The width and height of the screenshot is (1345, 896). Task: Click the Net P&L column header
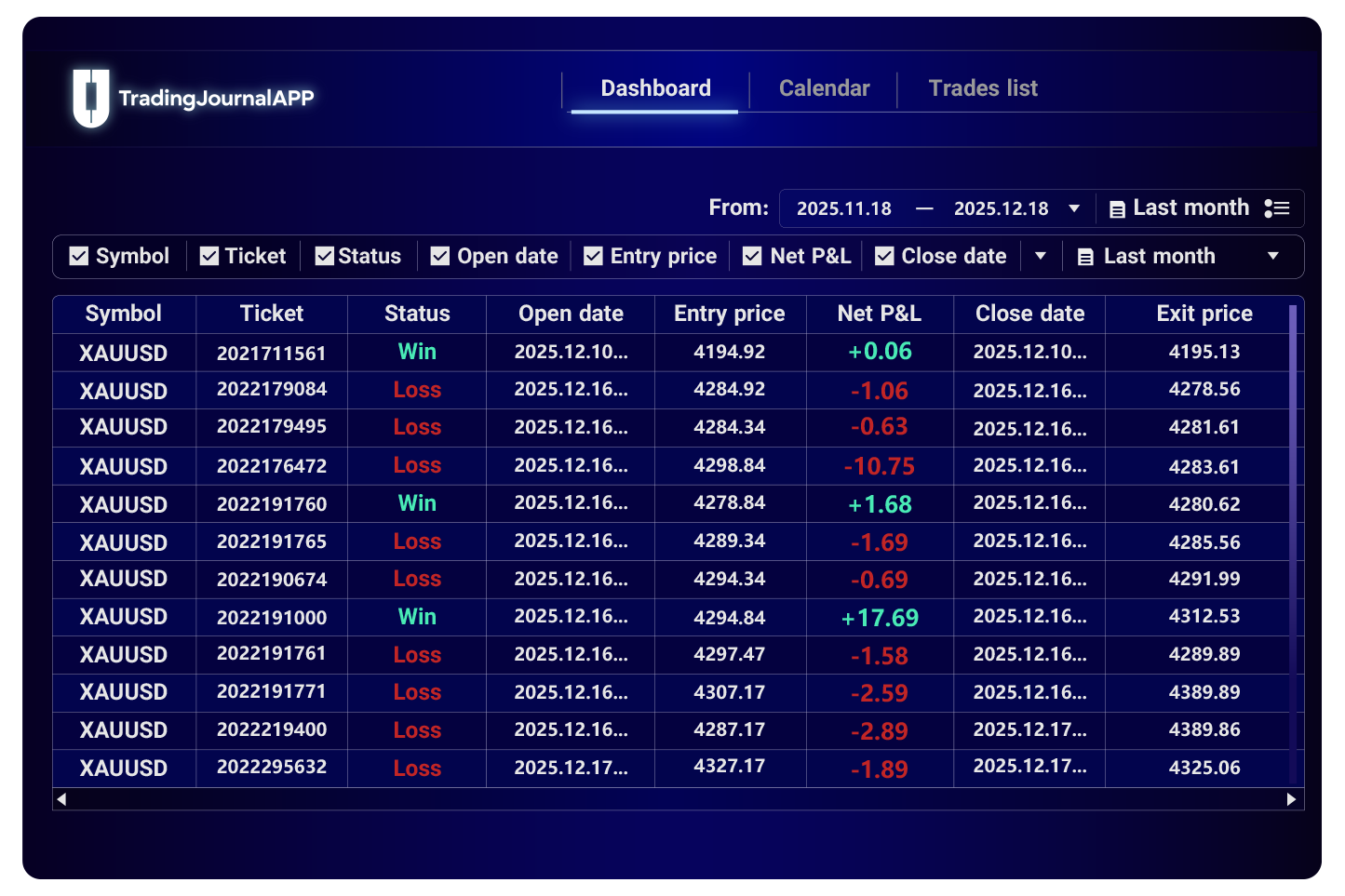click(x=879, y=314)
